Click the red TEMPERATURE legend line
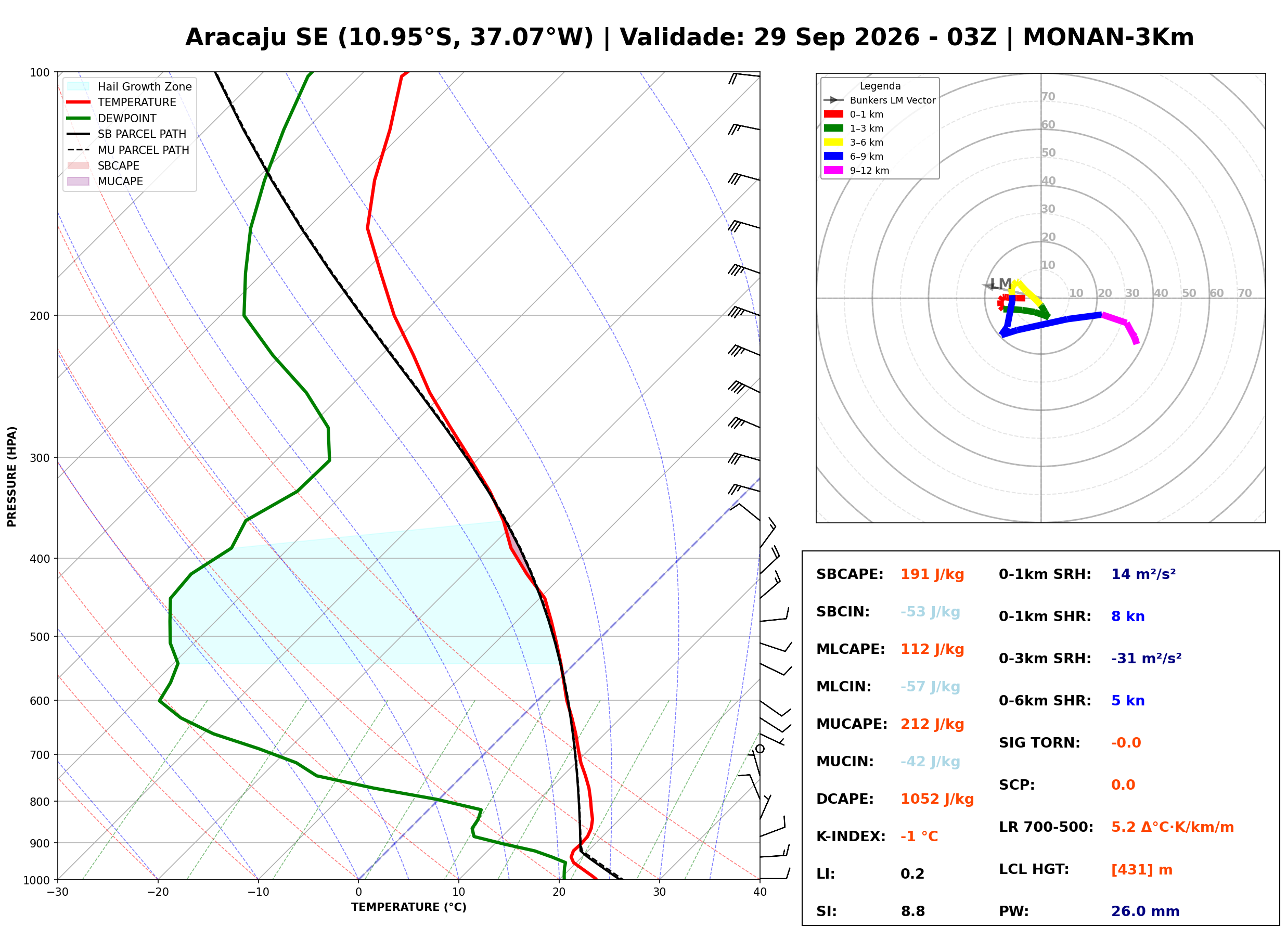 click(79, 102)
